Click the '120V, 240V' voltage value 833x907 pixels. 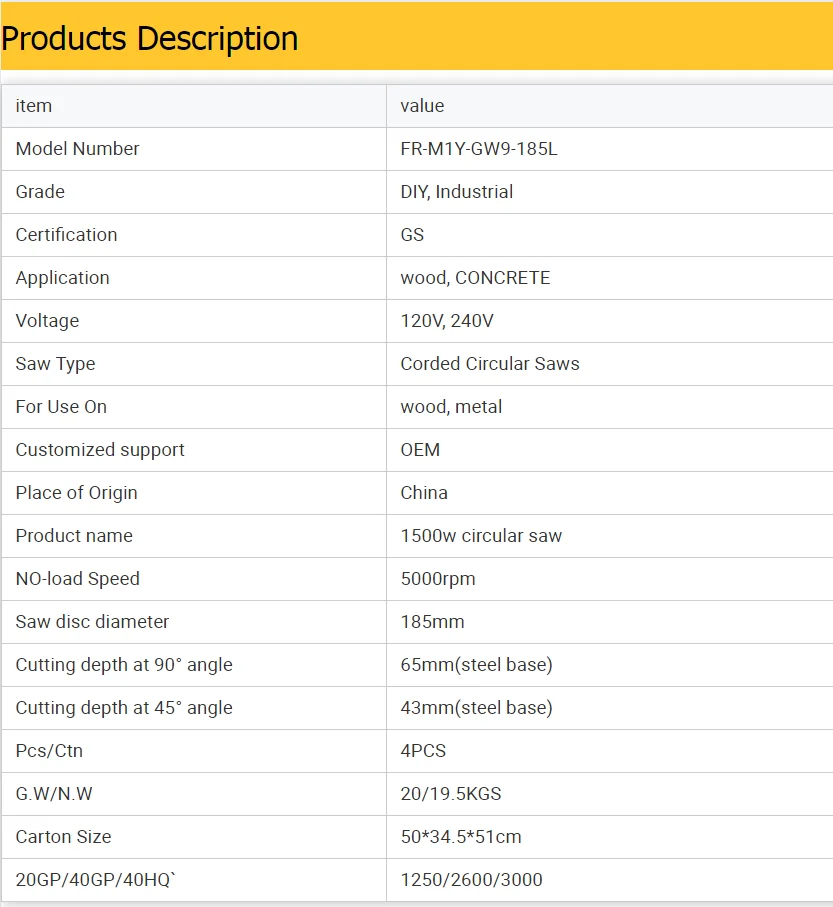tap(447, 321)
